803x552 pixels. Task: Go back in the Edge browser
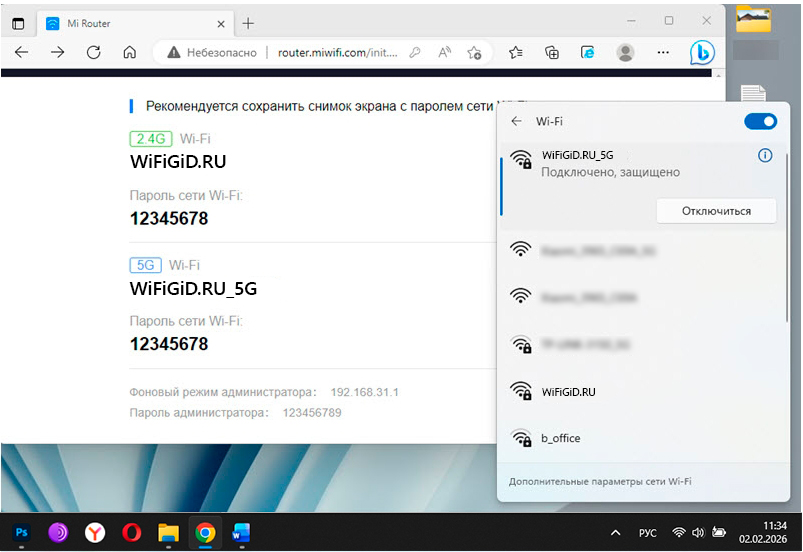click(22, 52)
